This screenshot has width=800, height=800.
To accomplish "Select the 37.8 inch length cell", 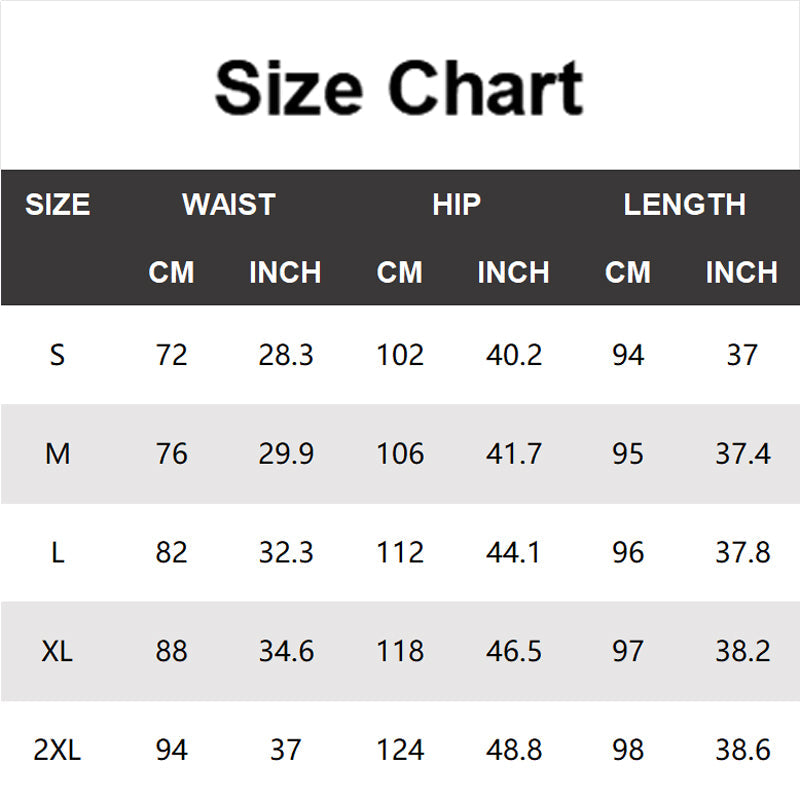I will (742, 553).
